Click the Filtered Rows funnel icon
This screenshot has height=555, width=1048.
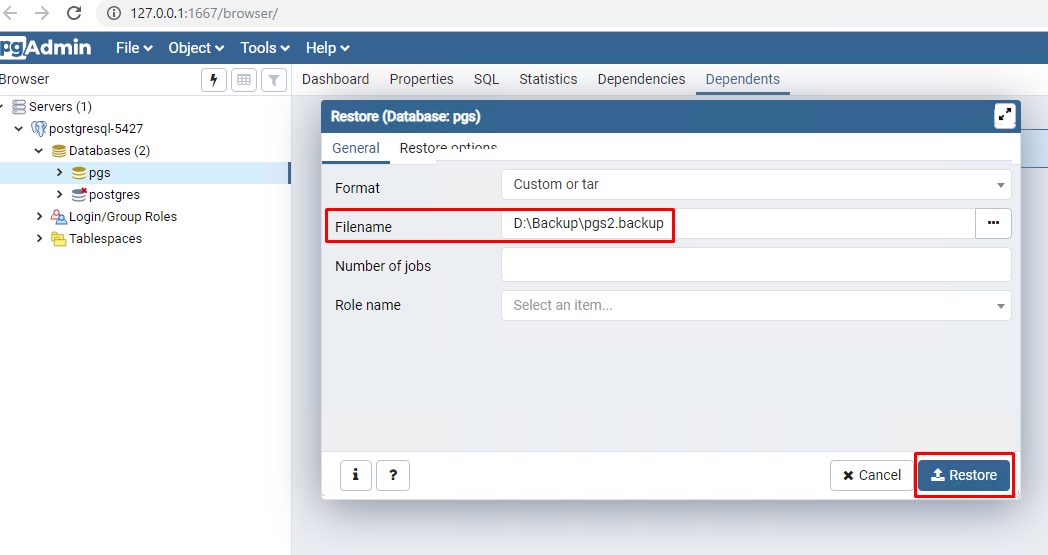point(273,80)
